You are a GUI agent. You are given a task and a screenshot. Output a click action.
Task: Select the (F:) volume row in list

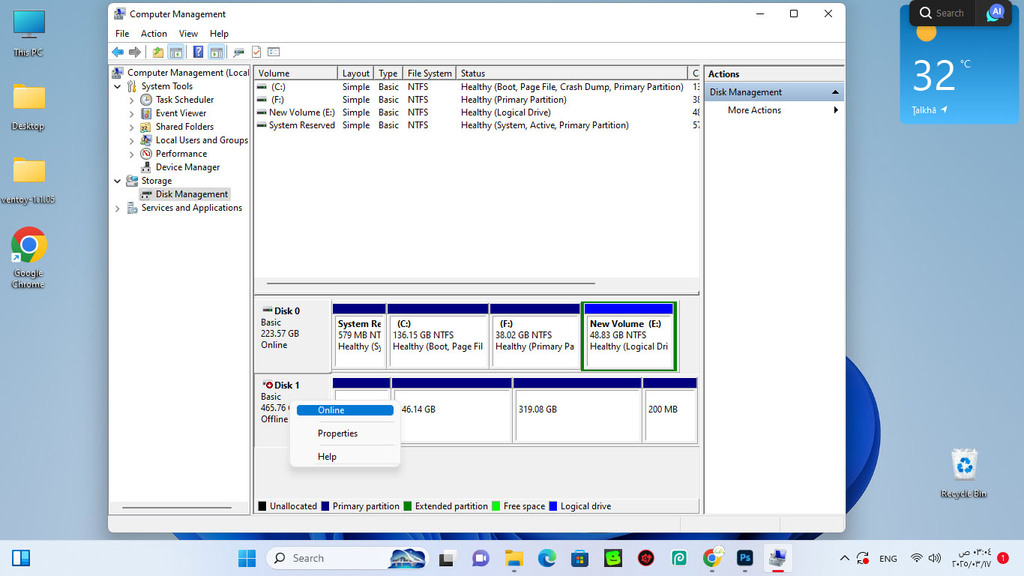[x=477, y=100]
